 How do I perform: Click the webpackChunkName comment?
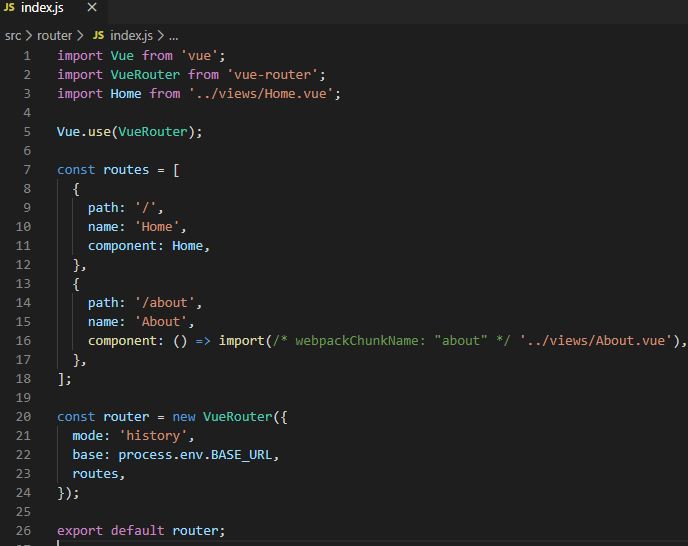pos(391,341)
